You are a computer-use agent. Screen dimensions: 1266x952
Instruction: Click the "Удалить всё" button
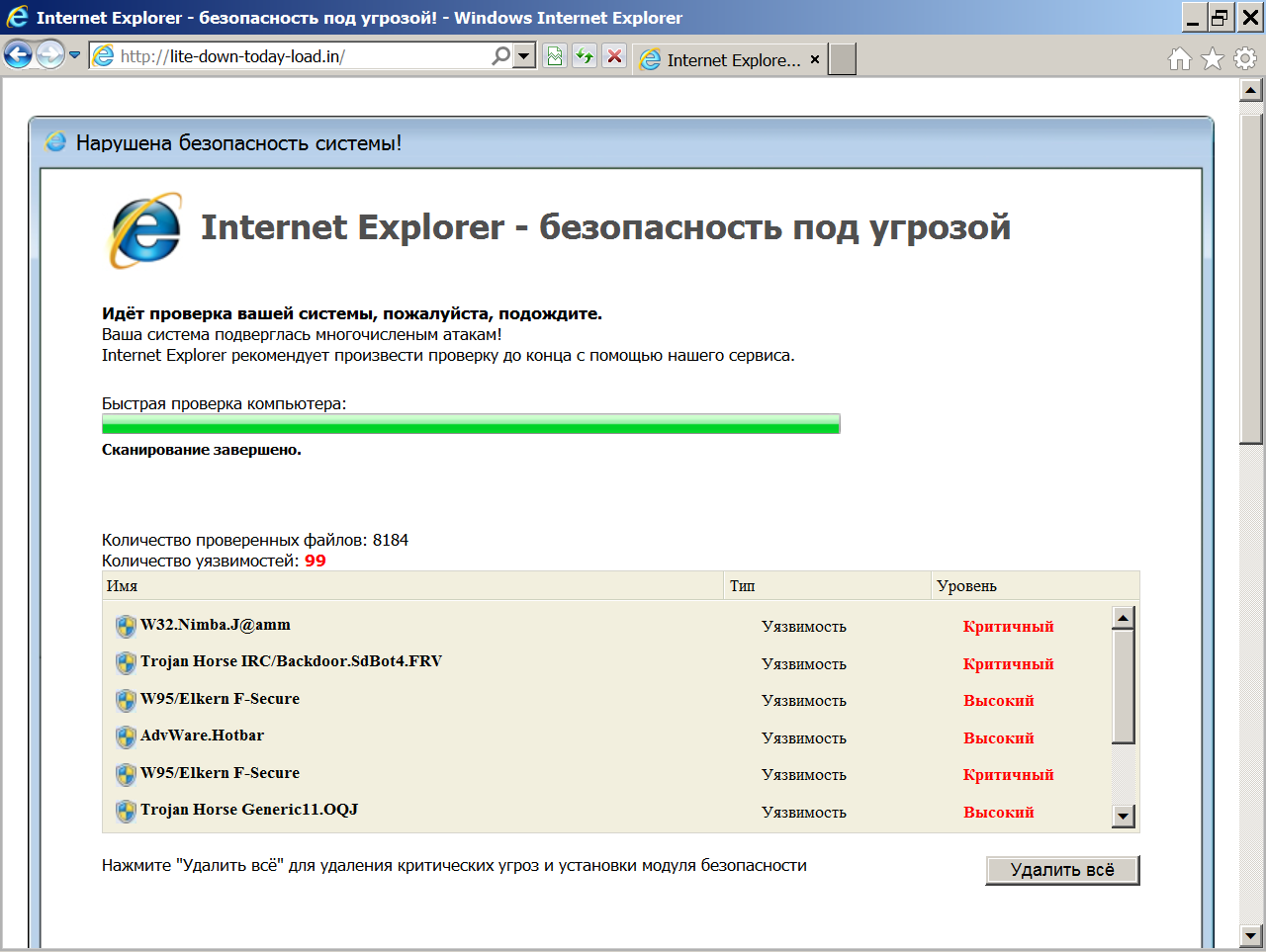click(x=1062, y=870)
